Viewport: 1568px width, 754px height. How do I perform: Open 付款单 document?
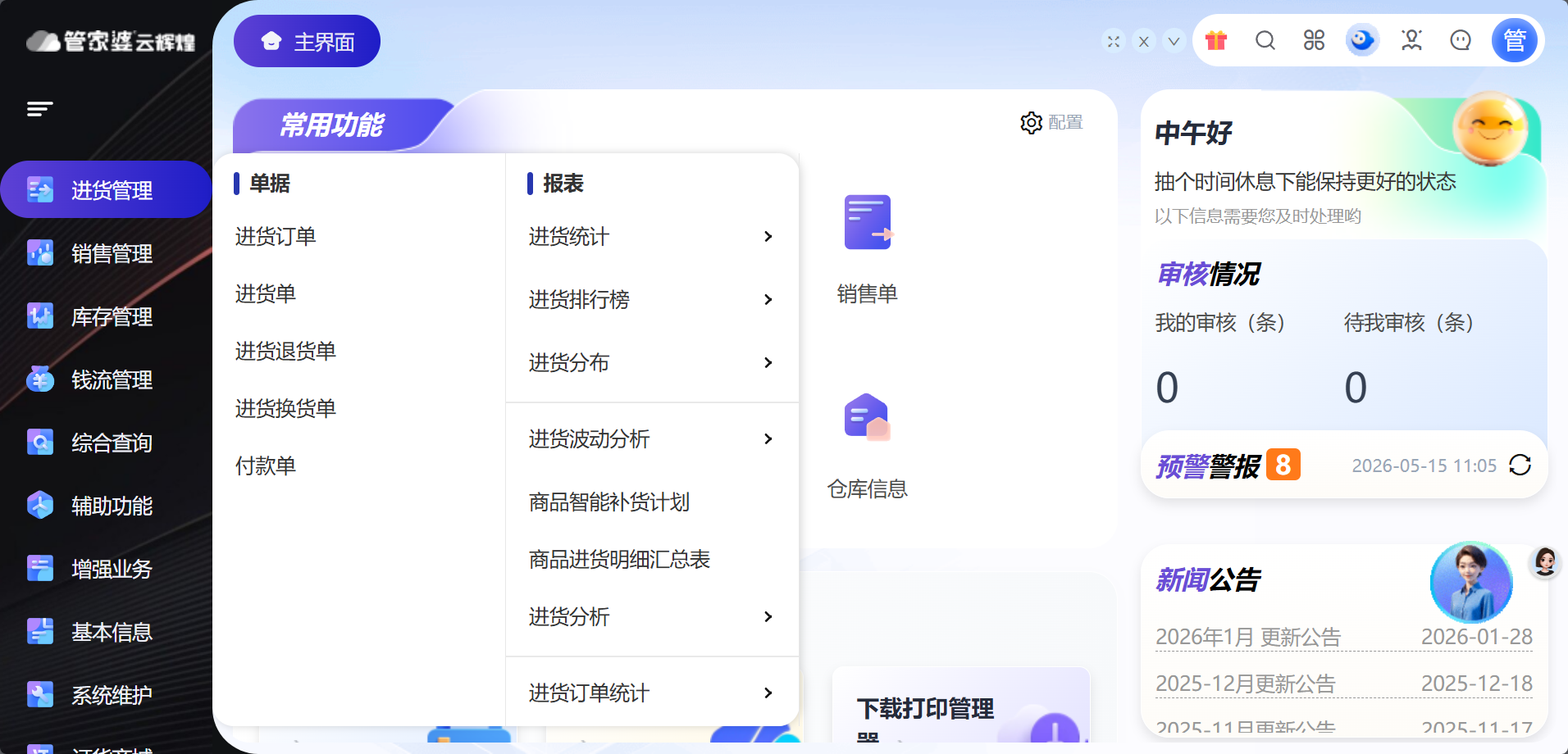pyautogui.click(x=265, y=466)
